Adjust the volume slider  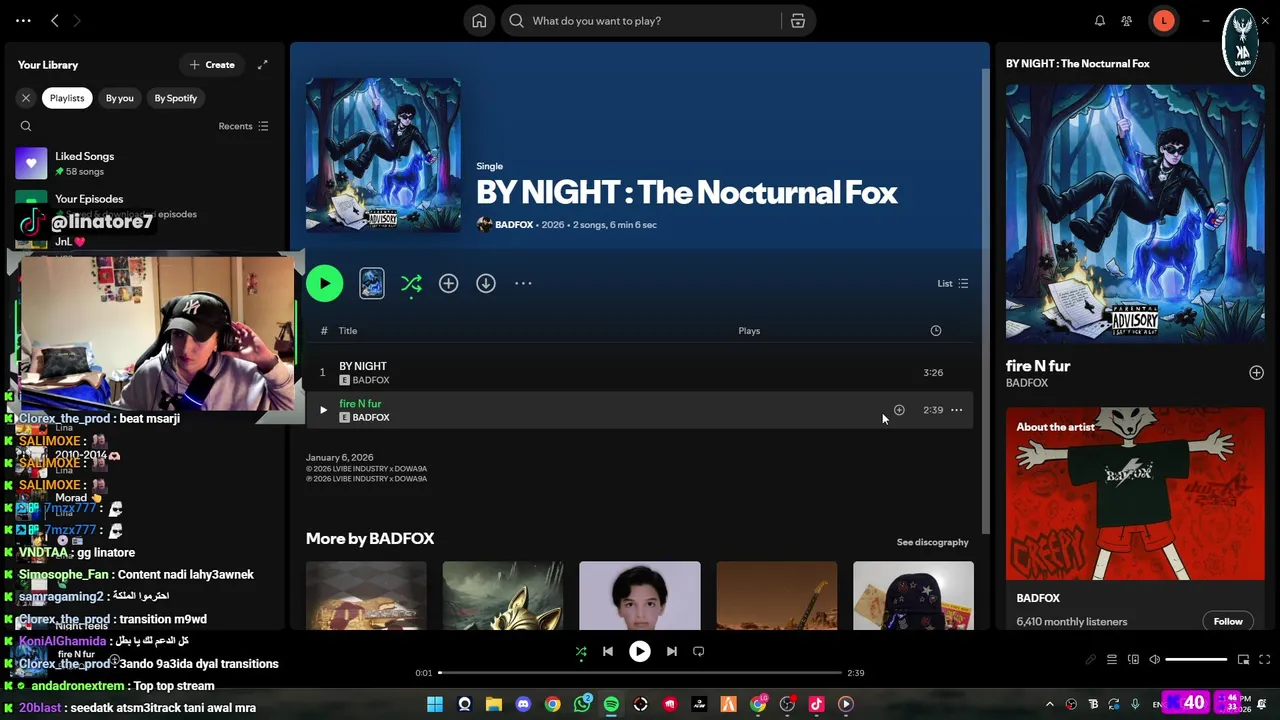[x=1196, y=660]
